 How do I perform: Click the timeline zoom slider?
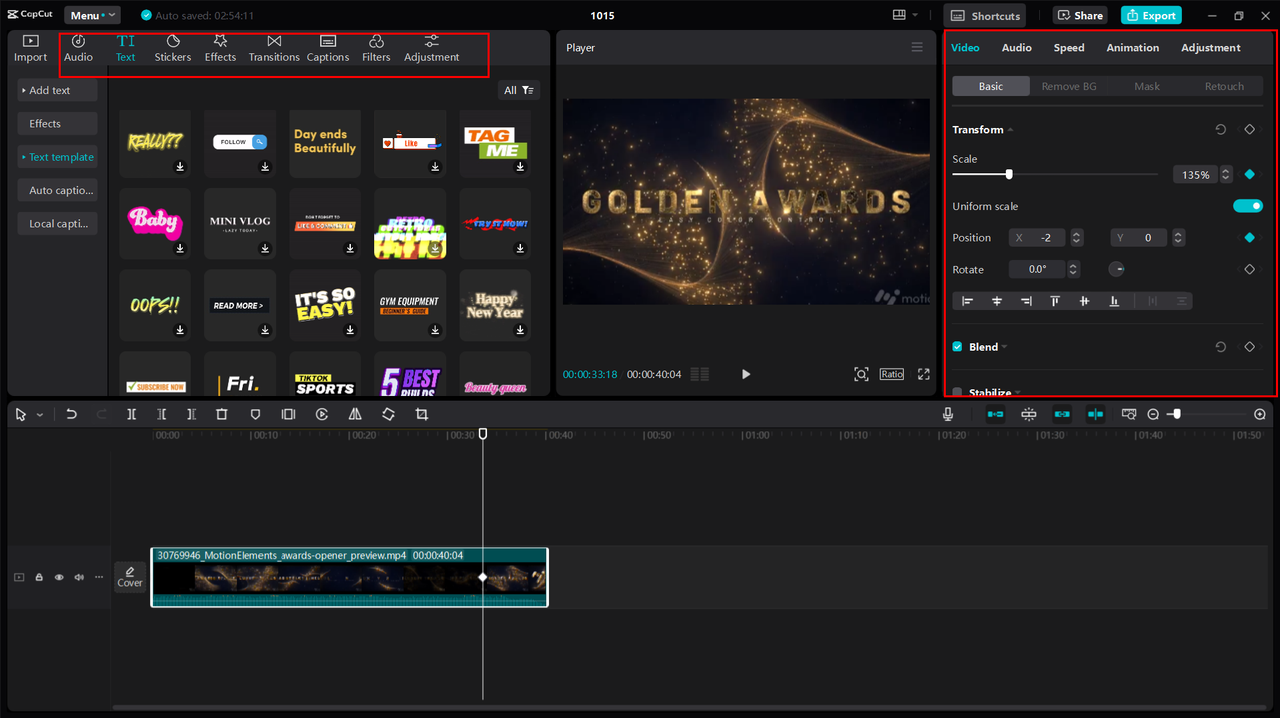1205,414
